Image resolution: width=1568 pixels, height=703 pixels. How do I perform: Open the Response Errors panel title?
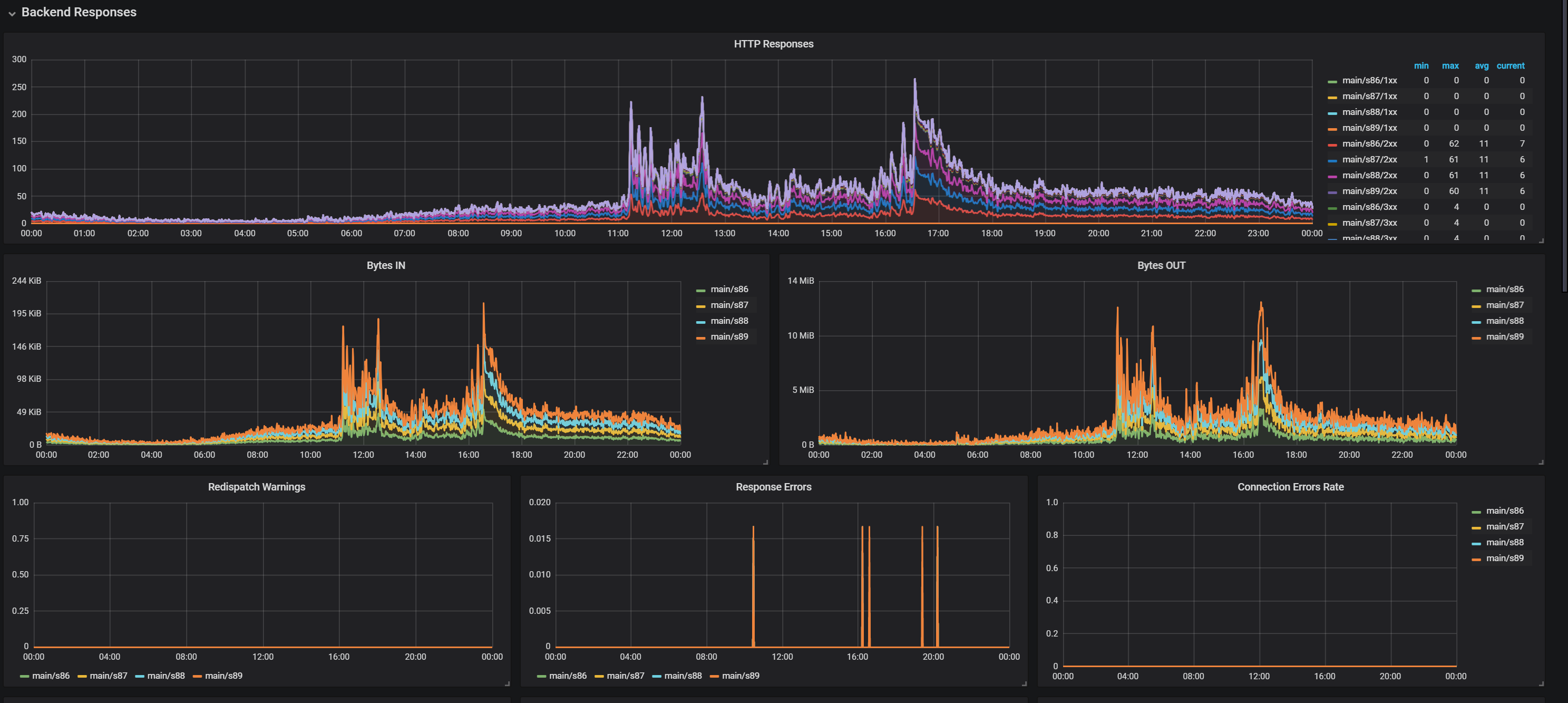[773, 487]
